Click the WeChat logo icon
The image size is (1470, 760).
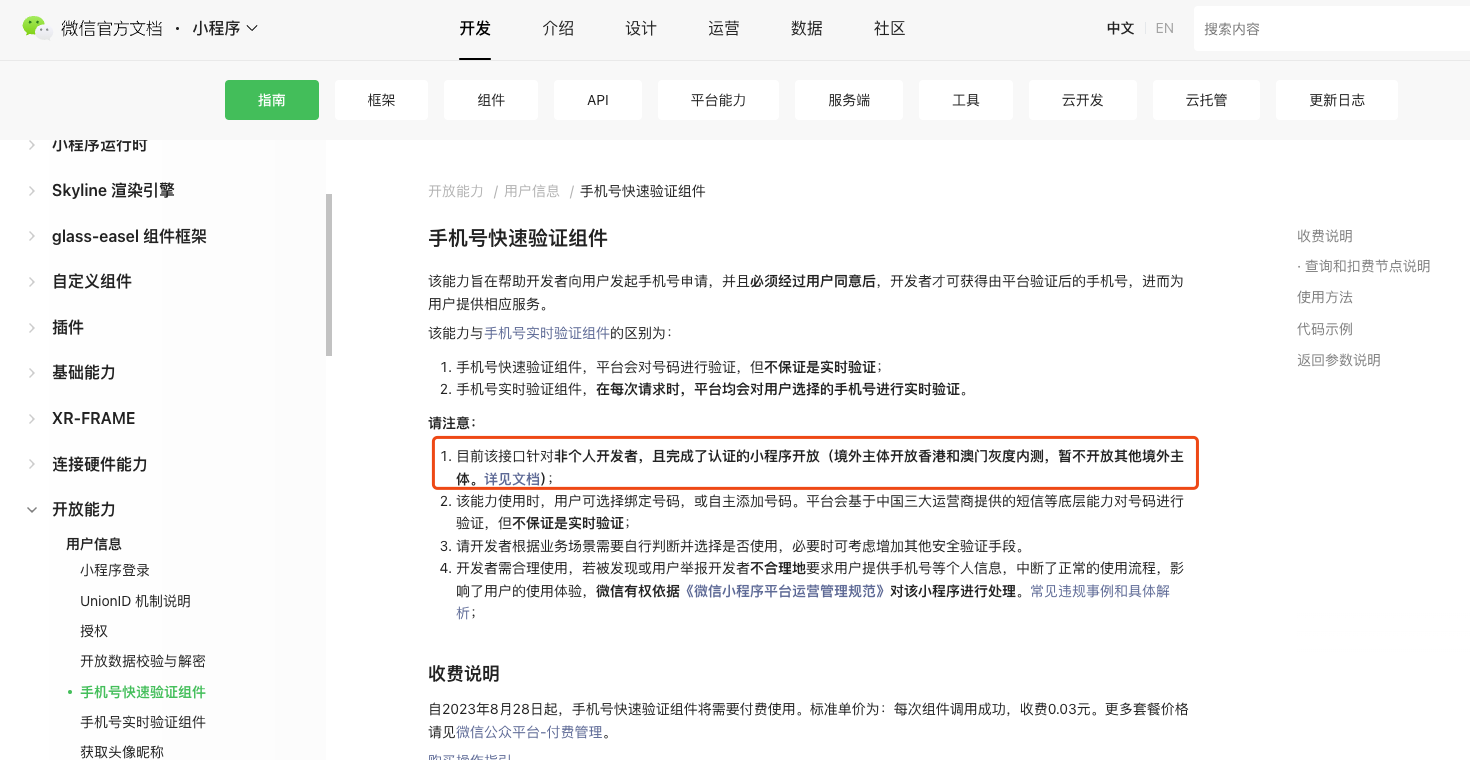coord(37,28)
